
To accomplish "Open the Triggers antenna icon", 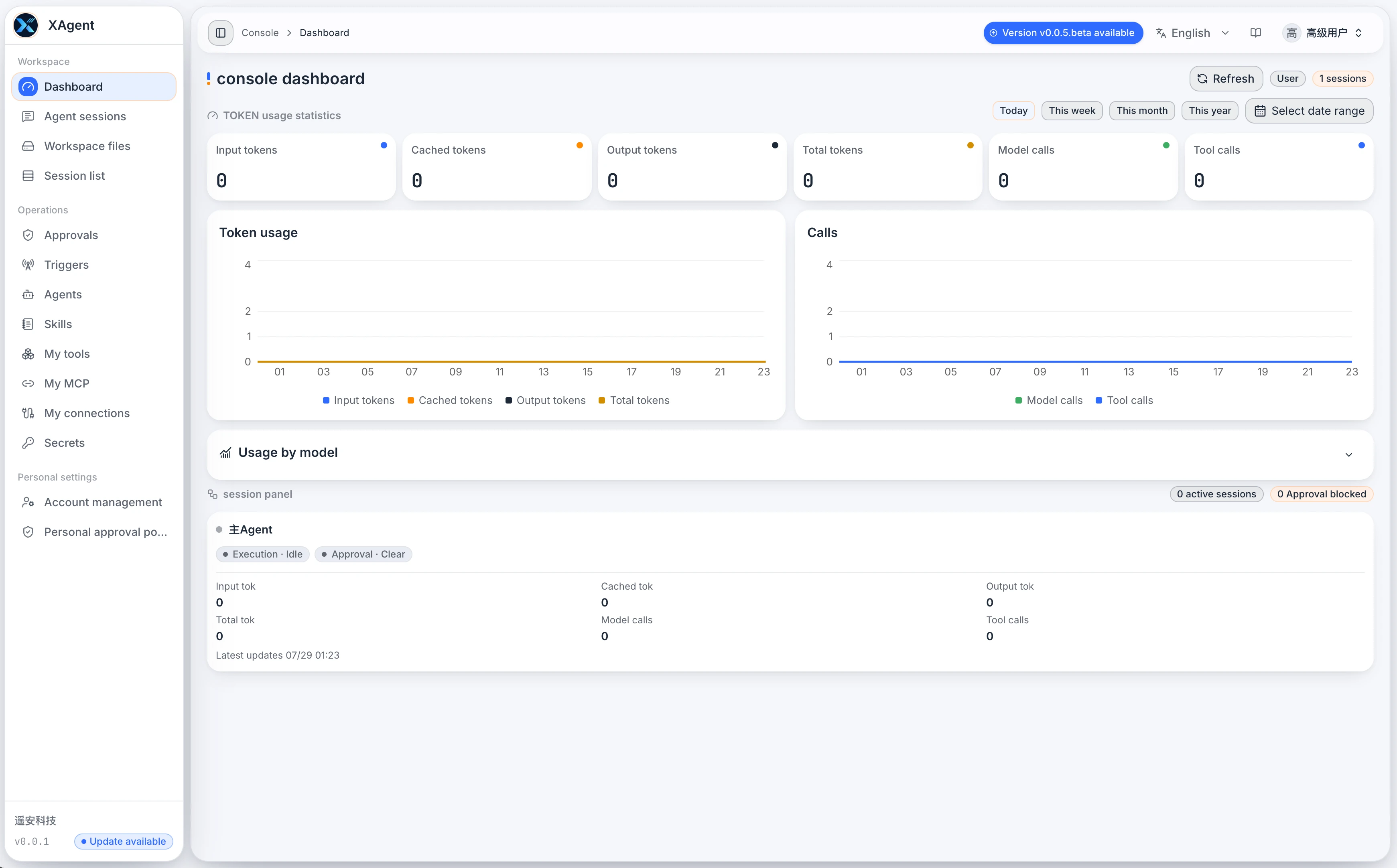I will (x=28, y=265).
